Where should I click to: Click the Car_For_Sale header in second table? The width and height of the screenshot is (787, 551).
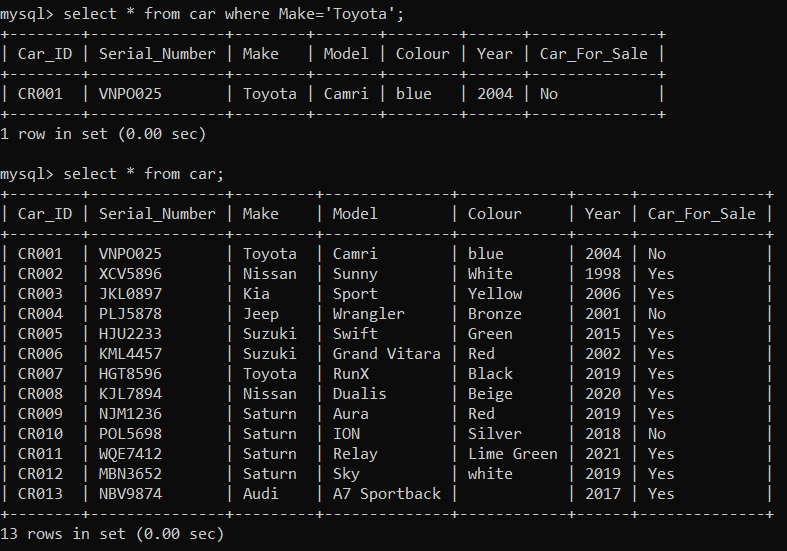pyautogui.click(x=702, y=214)
